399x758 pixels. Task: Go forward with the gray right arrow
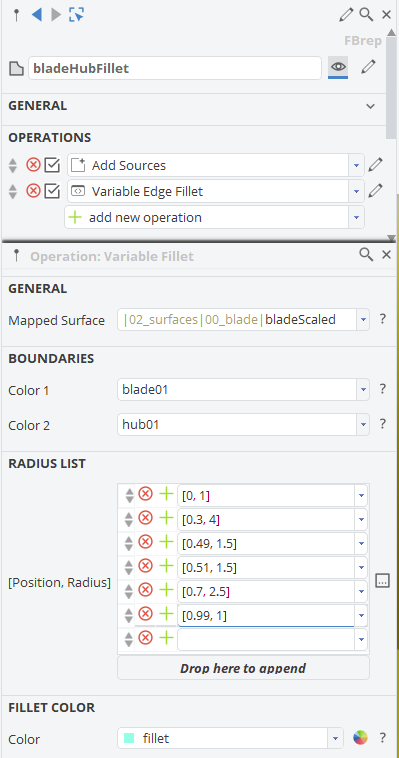point(56,15)
